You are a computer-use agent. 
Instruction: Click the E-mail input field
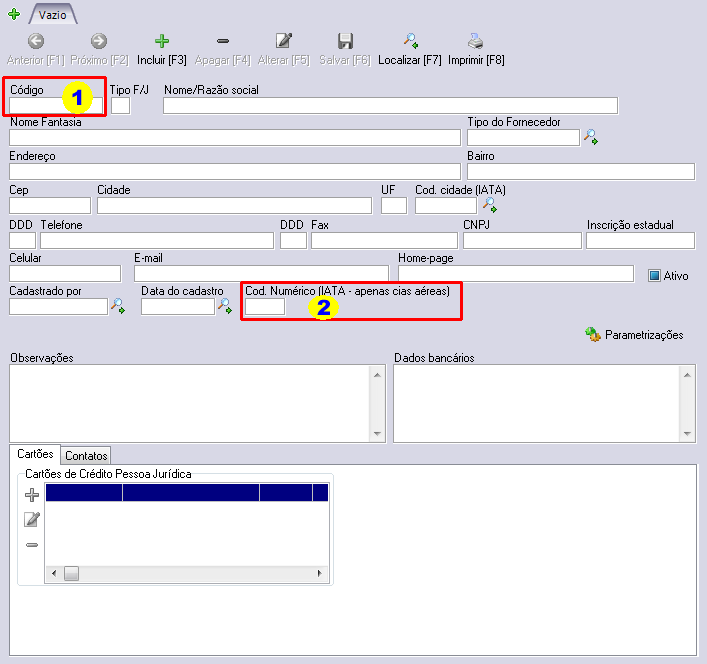coord(261,274)
